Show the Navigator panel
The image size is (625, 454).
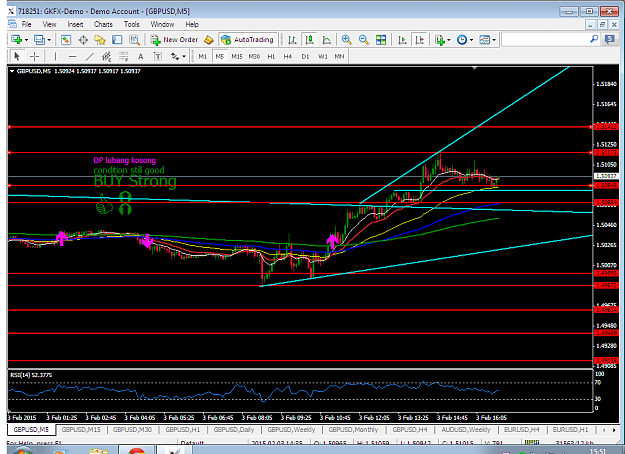tap(100, 40)
